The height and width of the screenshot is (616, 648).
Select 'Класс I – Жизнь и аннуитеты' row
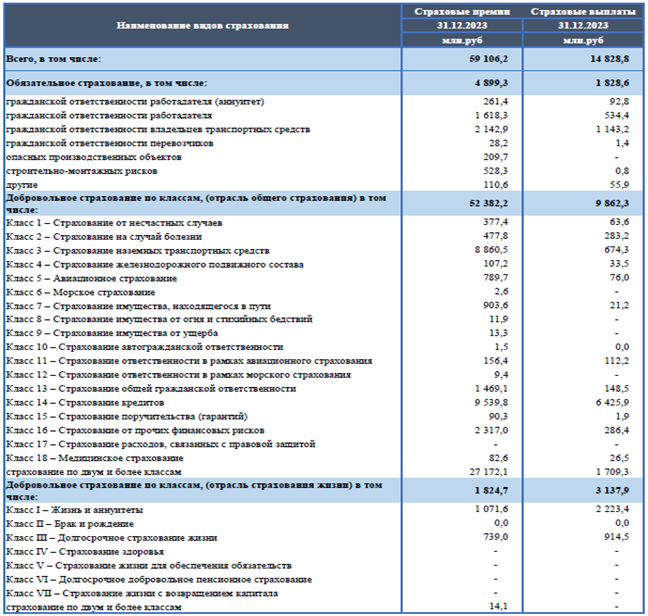pyautogui.click(x=74, y=509)
